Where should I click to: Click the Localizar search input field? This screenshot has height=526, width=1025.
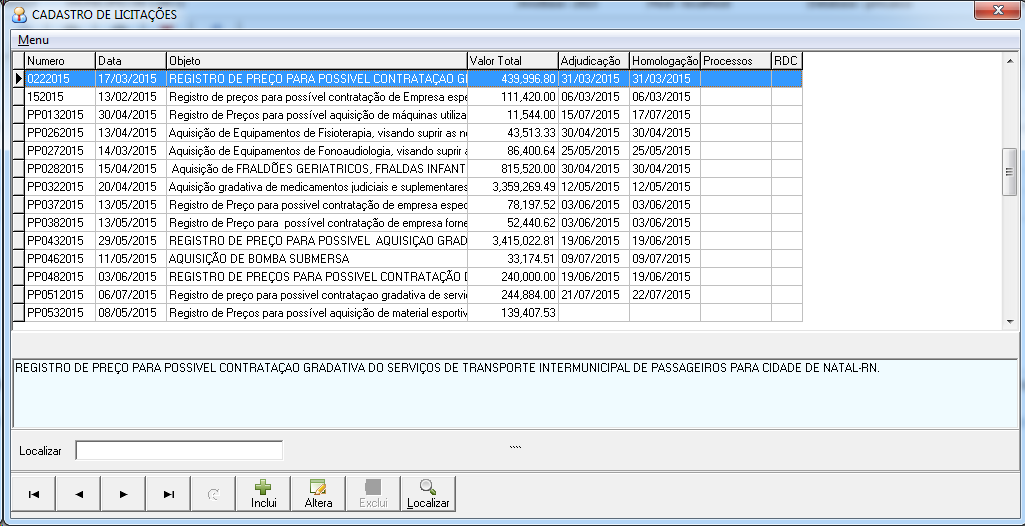[x=179, y=450]
